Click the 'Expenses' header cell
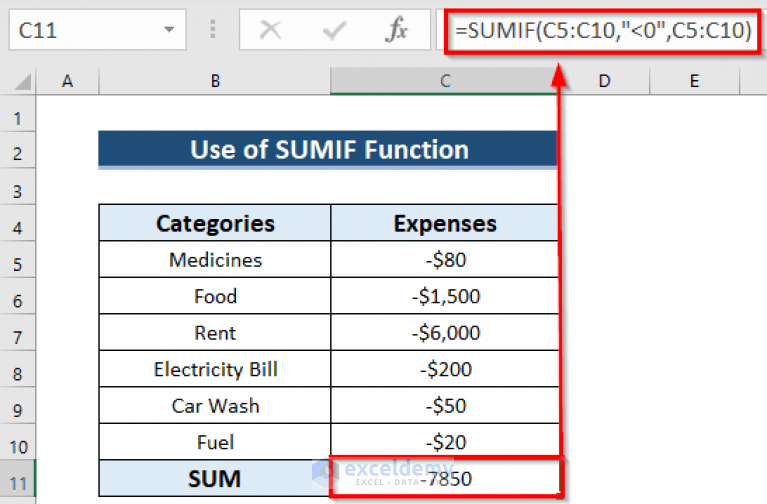Screen dimensions: 767x504 pos(444,223)
